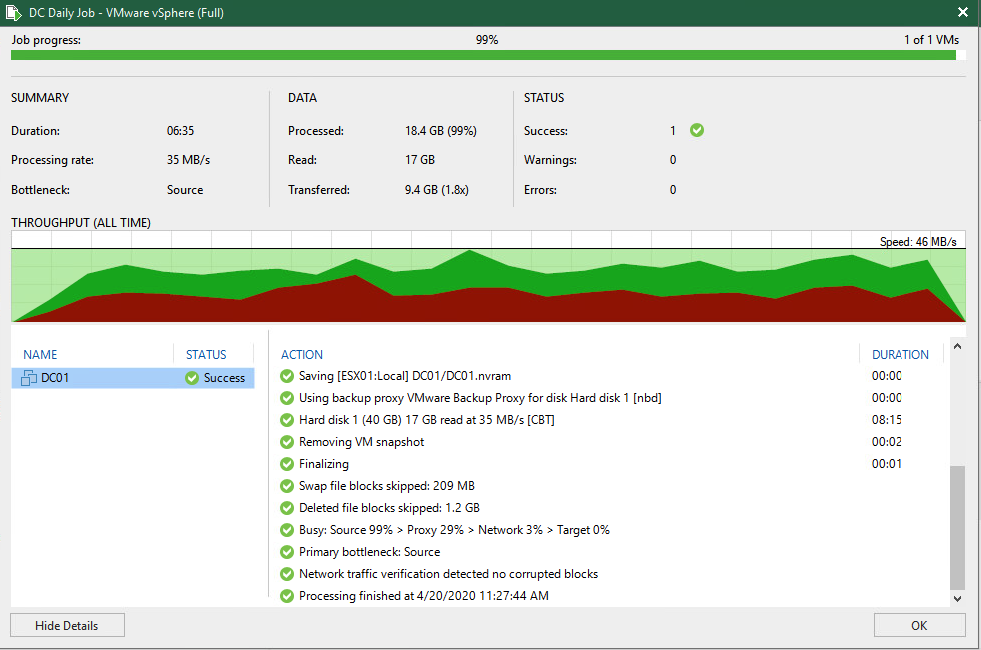This screenshot has height=650, width=981.
Task: Click the green Success checkmark in Status section
Action: (x=696, y=130)
